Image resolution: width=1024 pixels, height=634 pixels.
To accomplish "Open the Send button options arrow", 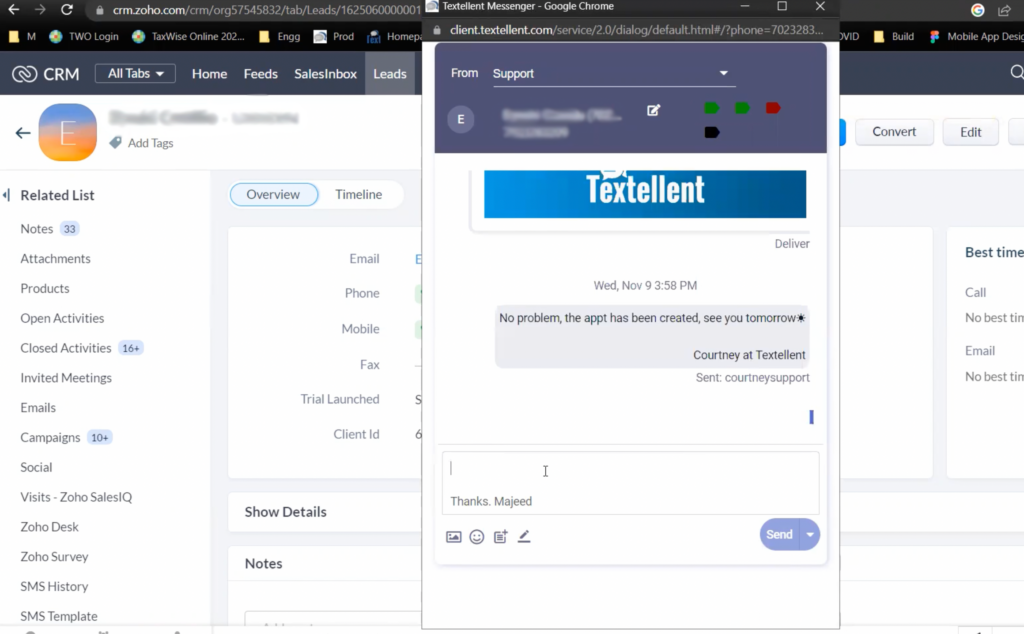I will [810, 535].
